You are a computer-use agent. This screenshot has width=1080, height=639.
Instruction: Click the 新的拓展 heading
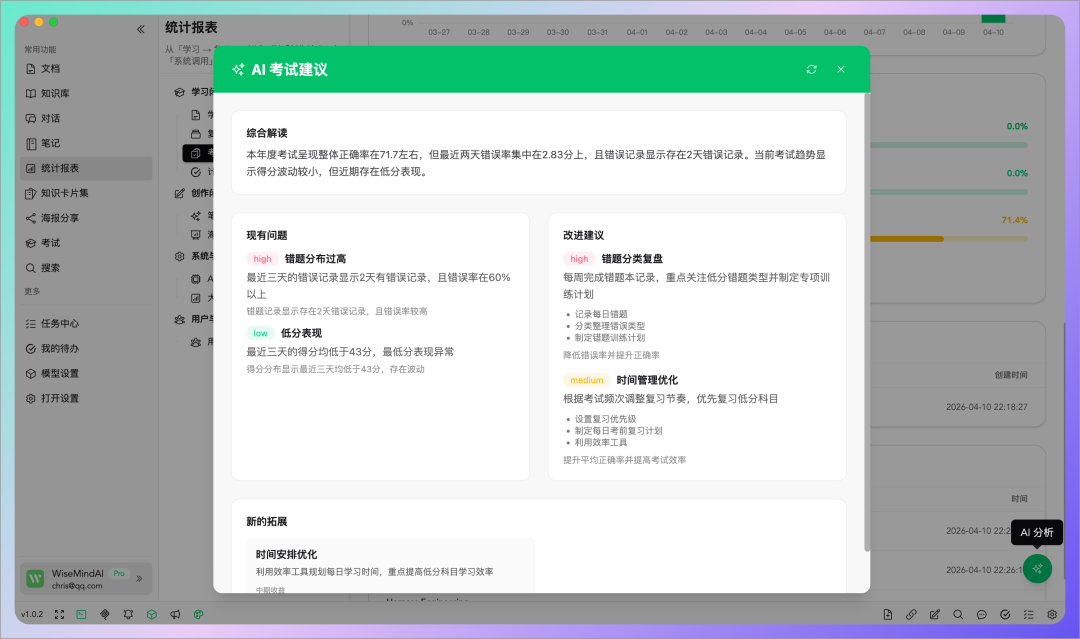[x=267, y=522]
